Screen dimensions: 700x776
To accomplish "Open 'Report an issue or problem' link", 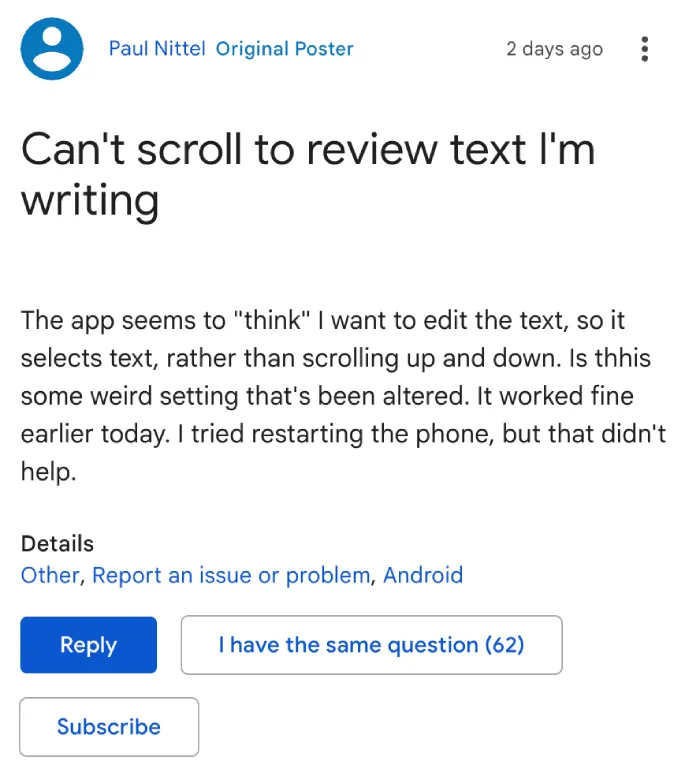I will point(231,576).
